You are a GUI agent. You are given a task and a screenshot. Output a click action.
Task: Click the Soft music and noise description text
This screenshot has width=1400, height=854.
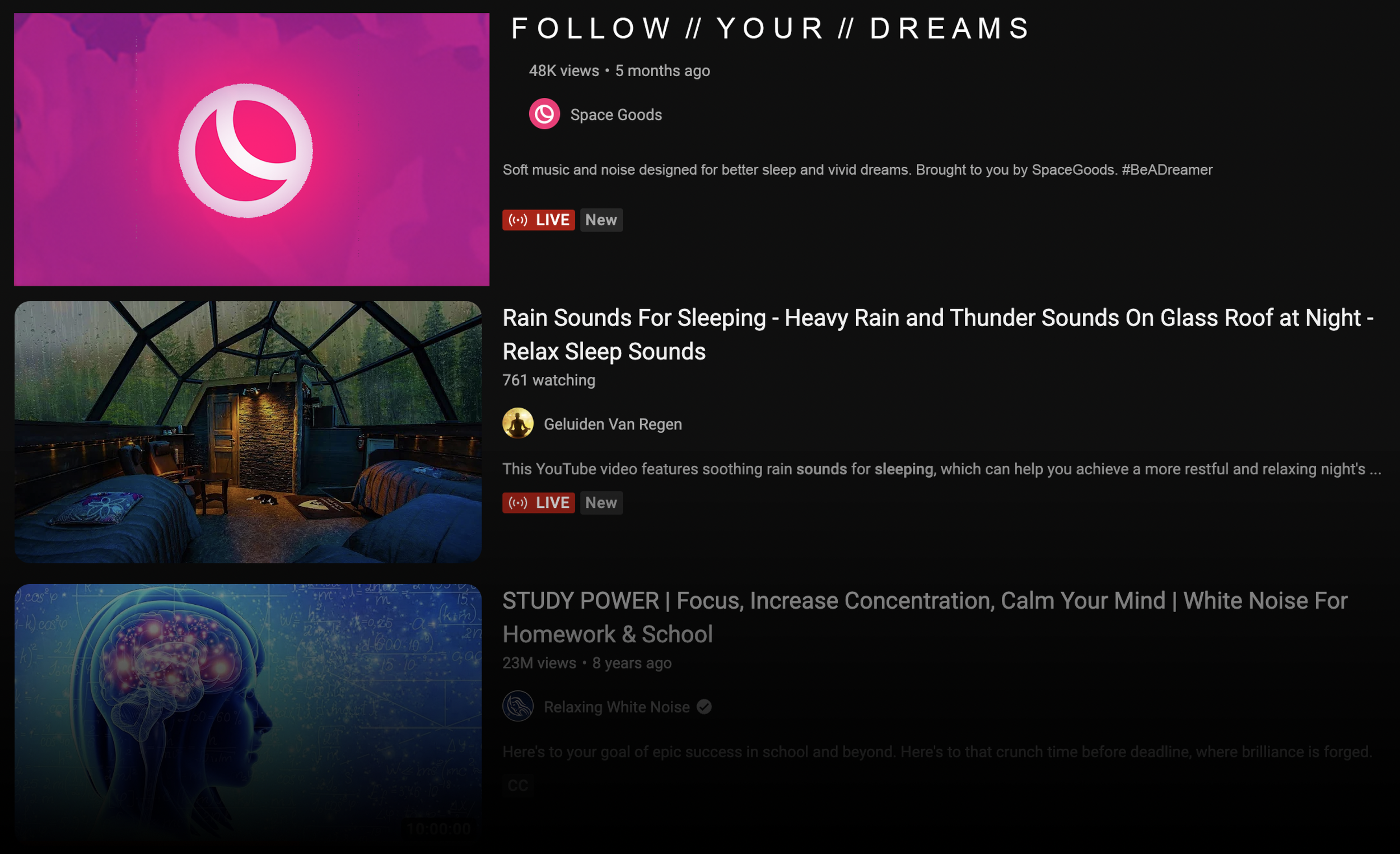click(857, 170)
